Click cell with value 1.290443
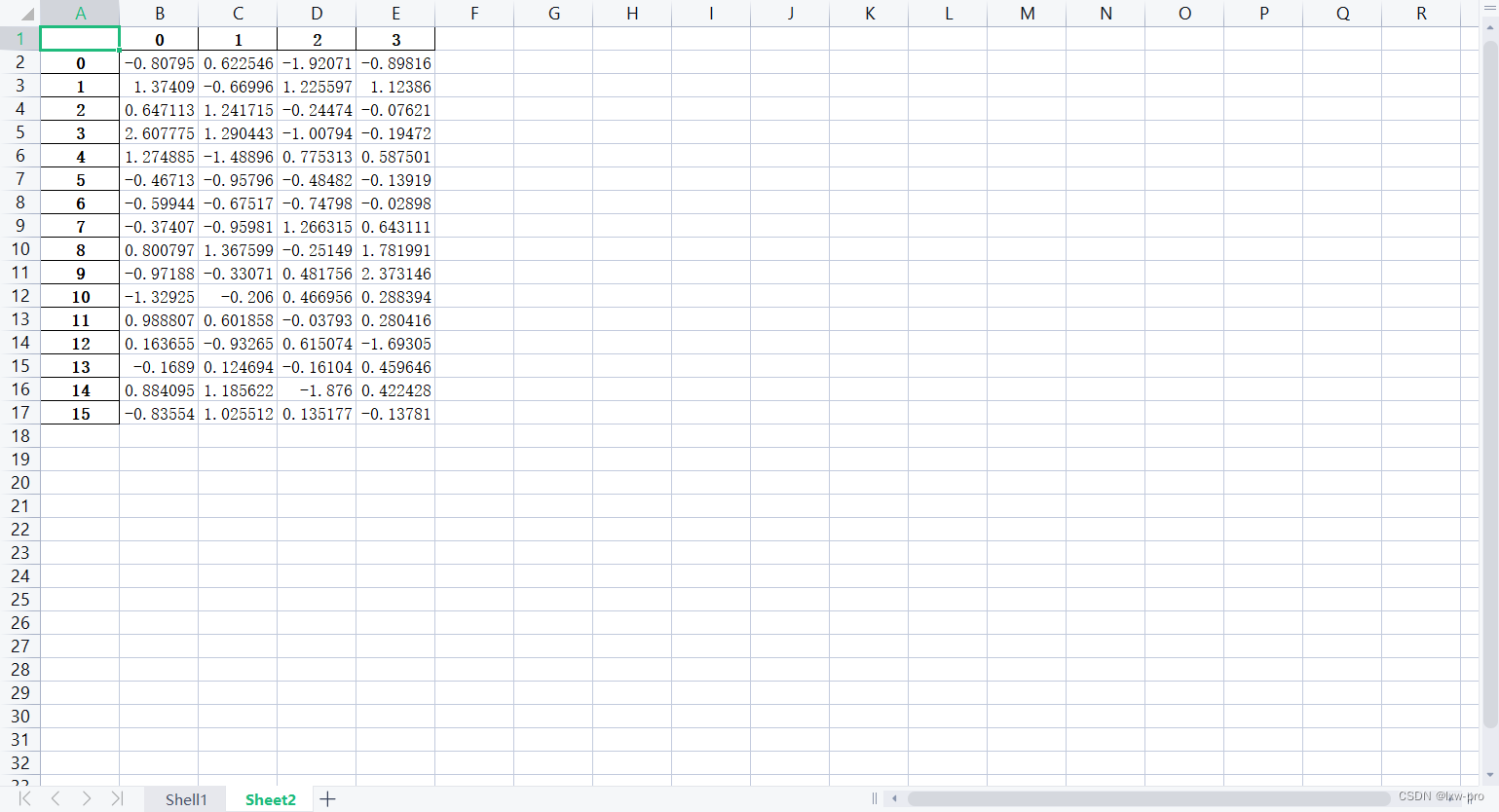The image size is (1499, 812). [238, 132]
